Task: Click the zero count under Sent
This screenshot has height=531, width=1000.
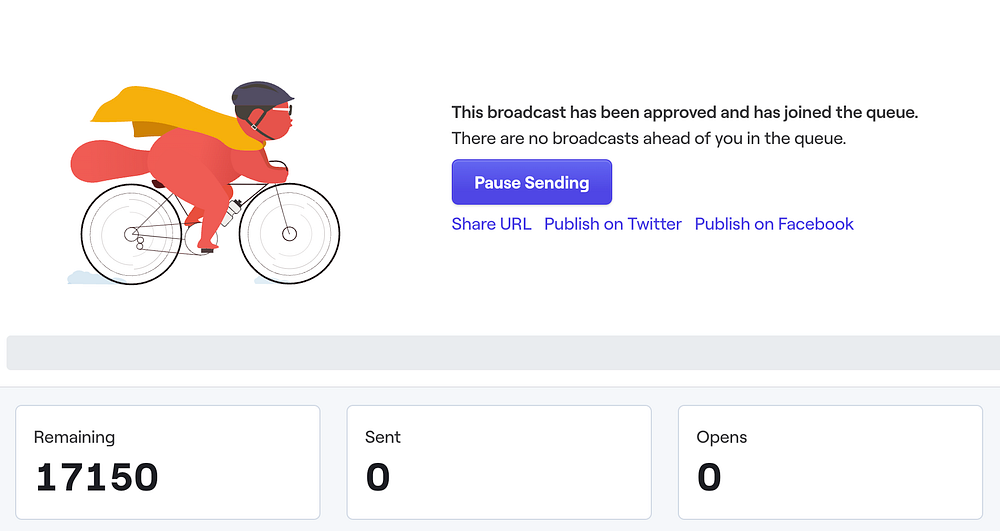Action: click(377, 477)
